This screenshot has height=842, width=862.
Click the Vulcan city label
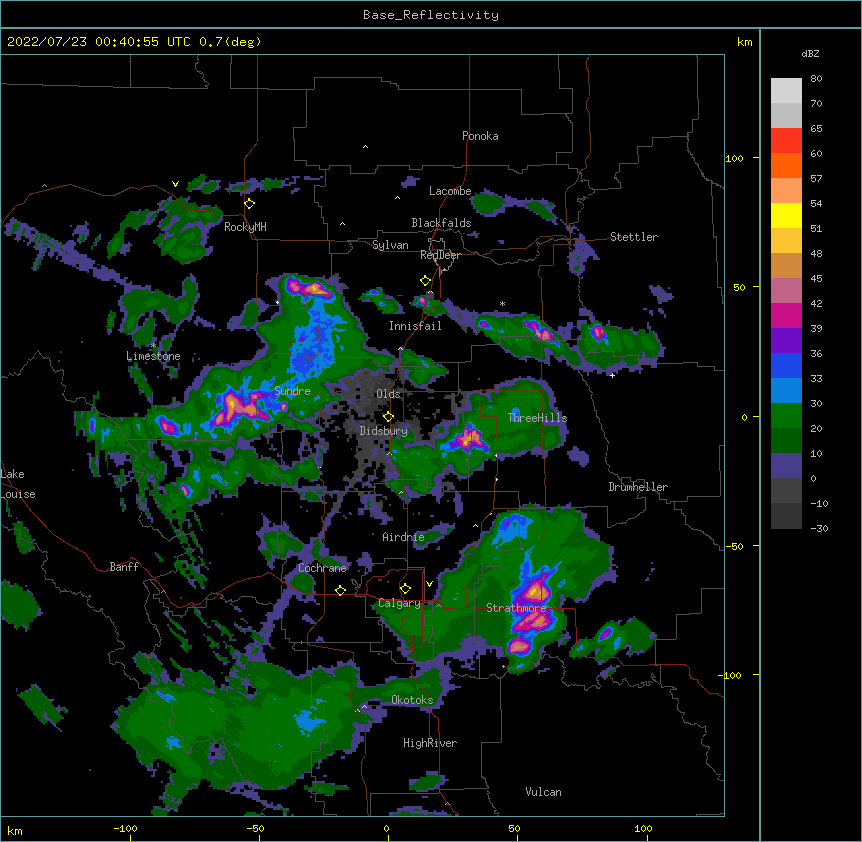(x=543, y=792)
